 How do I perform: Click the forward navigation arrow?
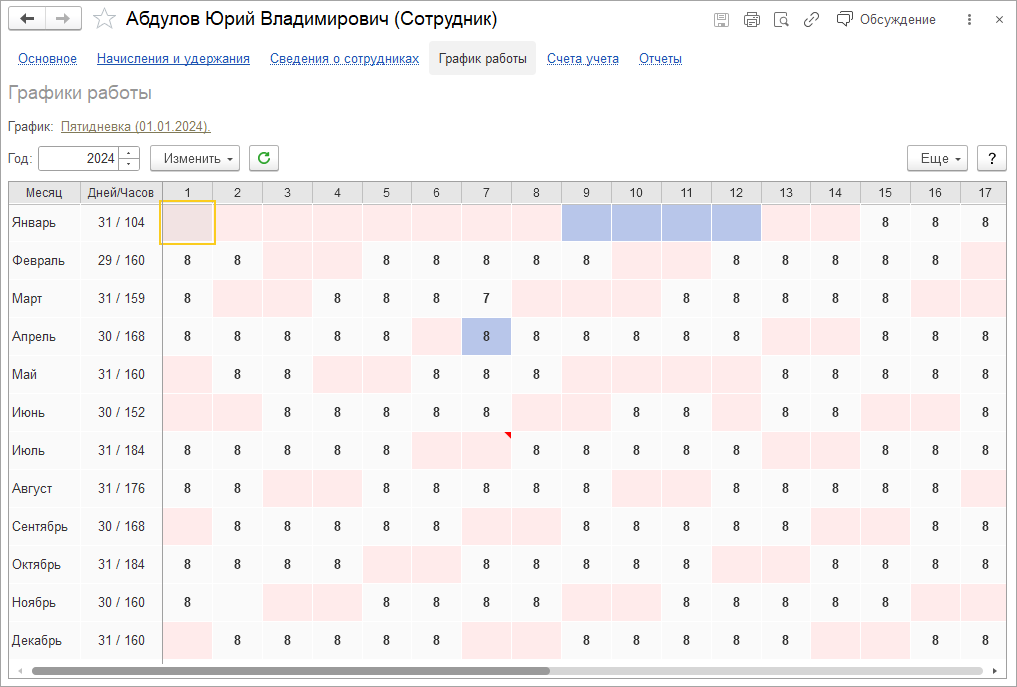click(x=62, y=19)
